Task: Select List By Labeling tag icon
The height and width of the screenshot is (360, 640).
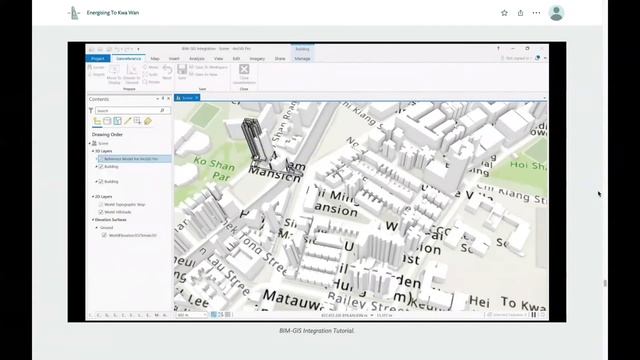Action: coord(148,121)
